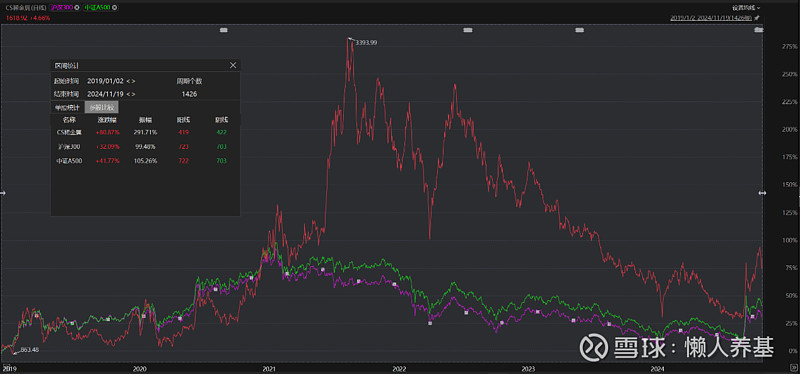This screenshot has height=374, width=800.
Task: Click the top event marker above mid-2020
Action: click(223, 31)
